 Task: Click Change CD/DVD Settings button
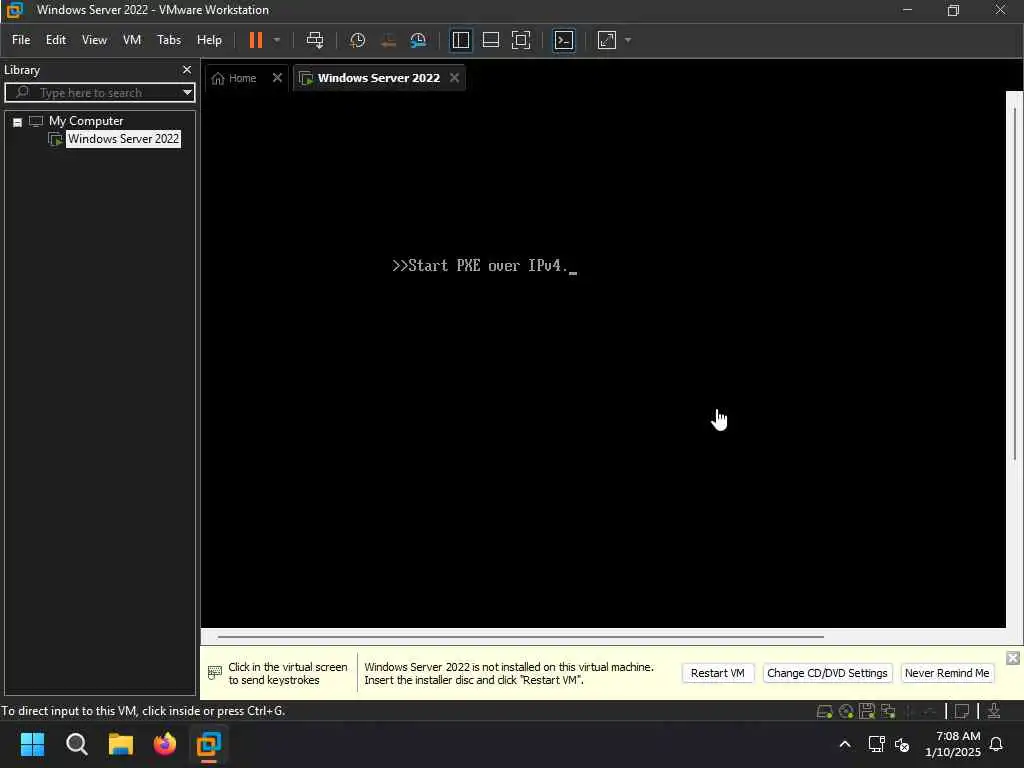tap(827, 673)
